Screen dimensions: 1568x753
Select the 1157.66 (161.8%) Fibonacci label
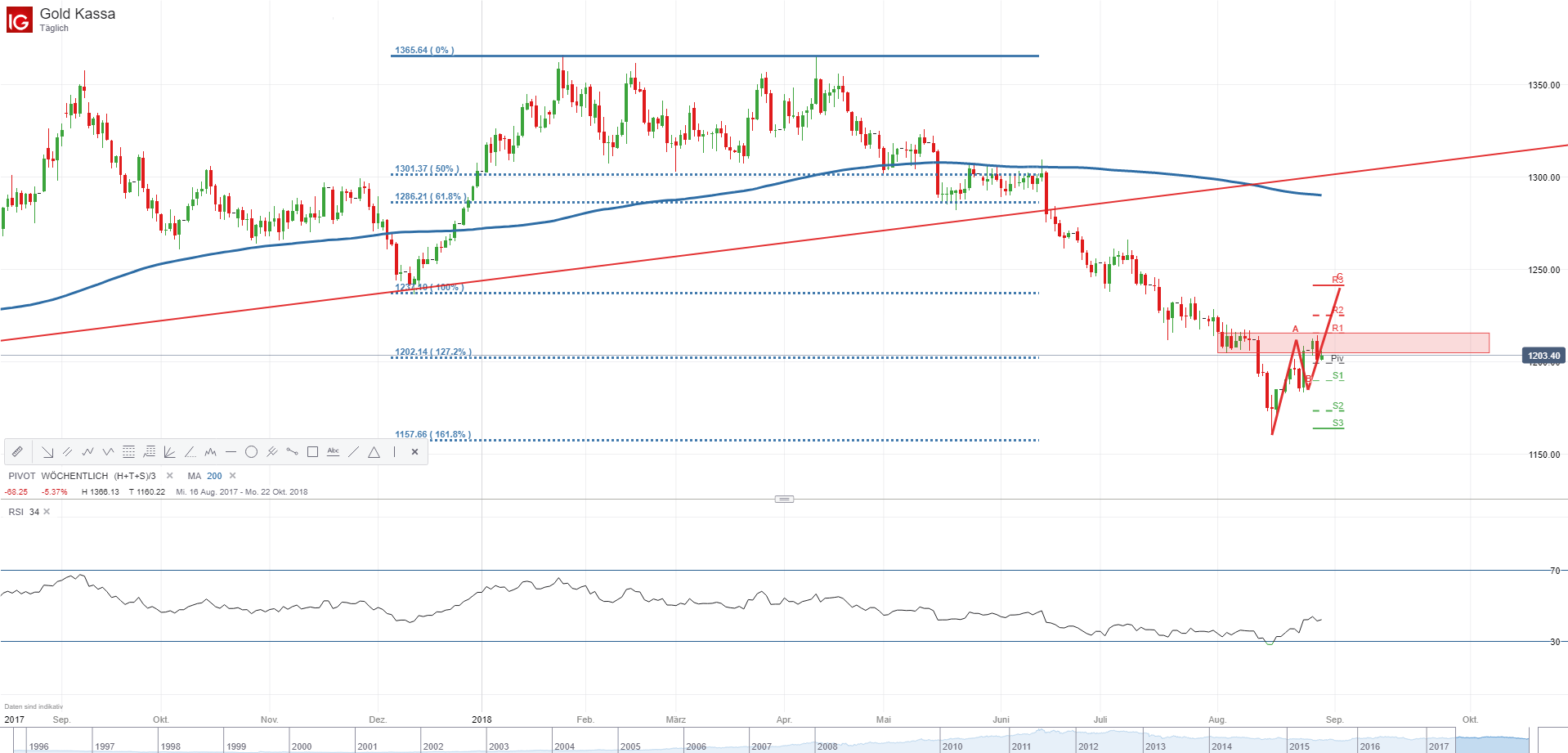click(433, 435)
